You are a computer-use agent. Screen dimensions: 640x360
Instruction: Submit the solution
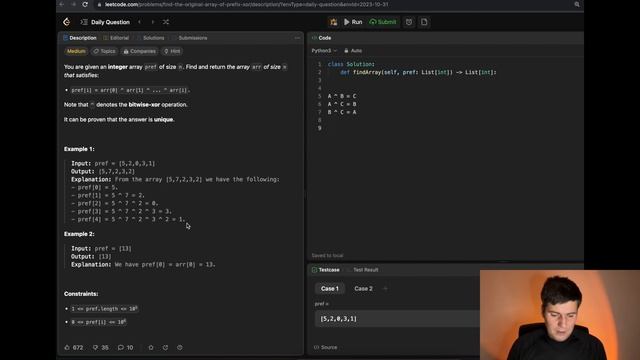383,22
